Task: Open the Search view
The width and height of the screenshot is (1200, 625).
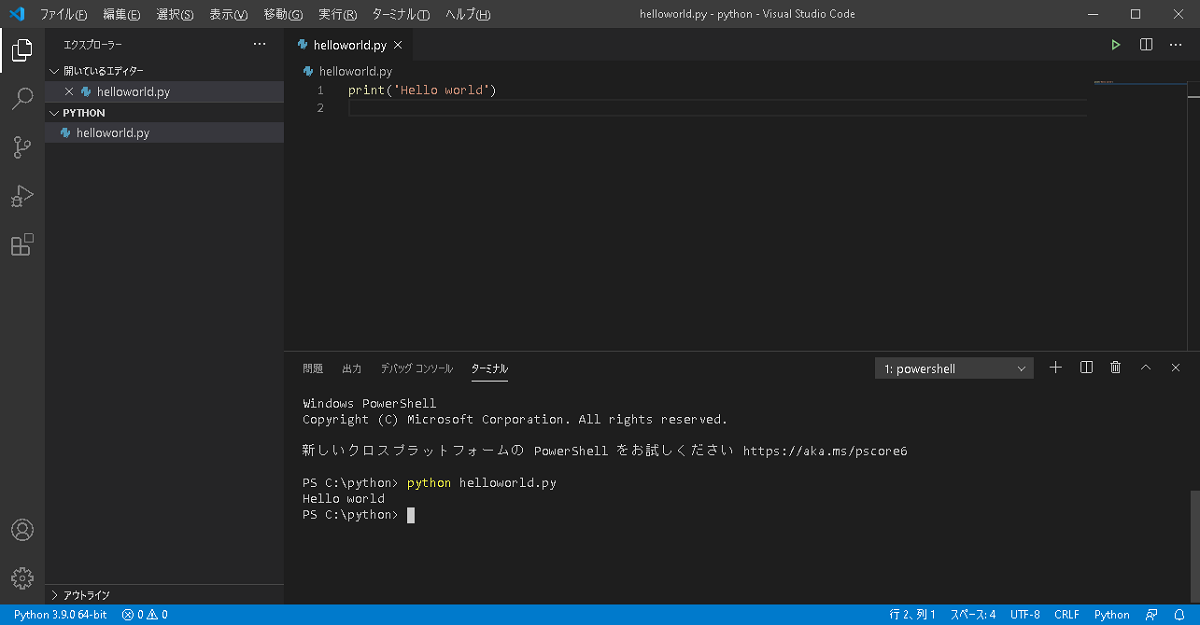Action: [x=22, y=98]
